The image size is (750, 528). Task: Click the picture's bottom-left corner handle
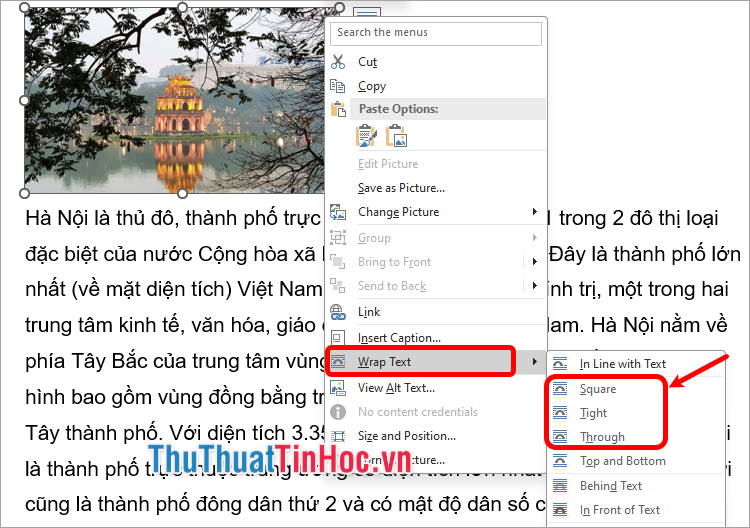click(24, 193)
